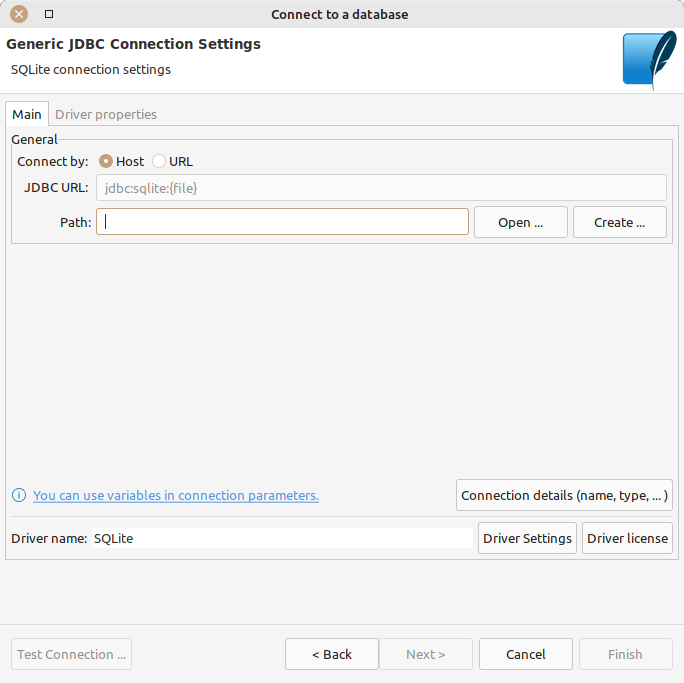Follow the variables in connection parameters link
The image size is (684, 683).
pyautogui.click(x=176, y=495)
